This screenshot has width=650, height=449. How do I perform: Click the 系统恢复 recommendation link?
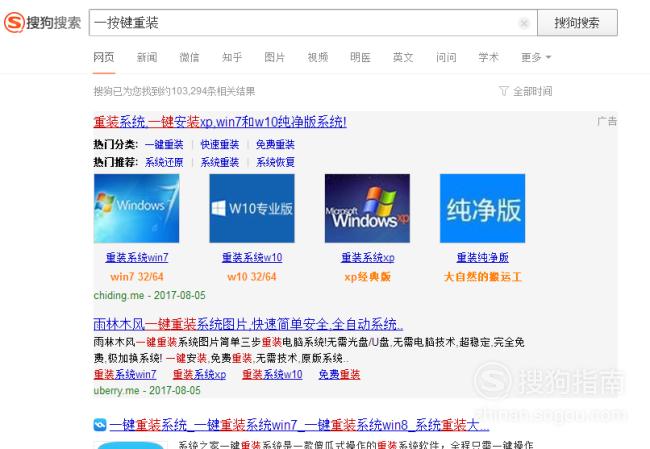click(x=275, y=162)
